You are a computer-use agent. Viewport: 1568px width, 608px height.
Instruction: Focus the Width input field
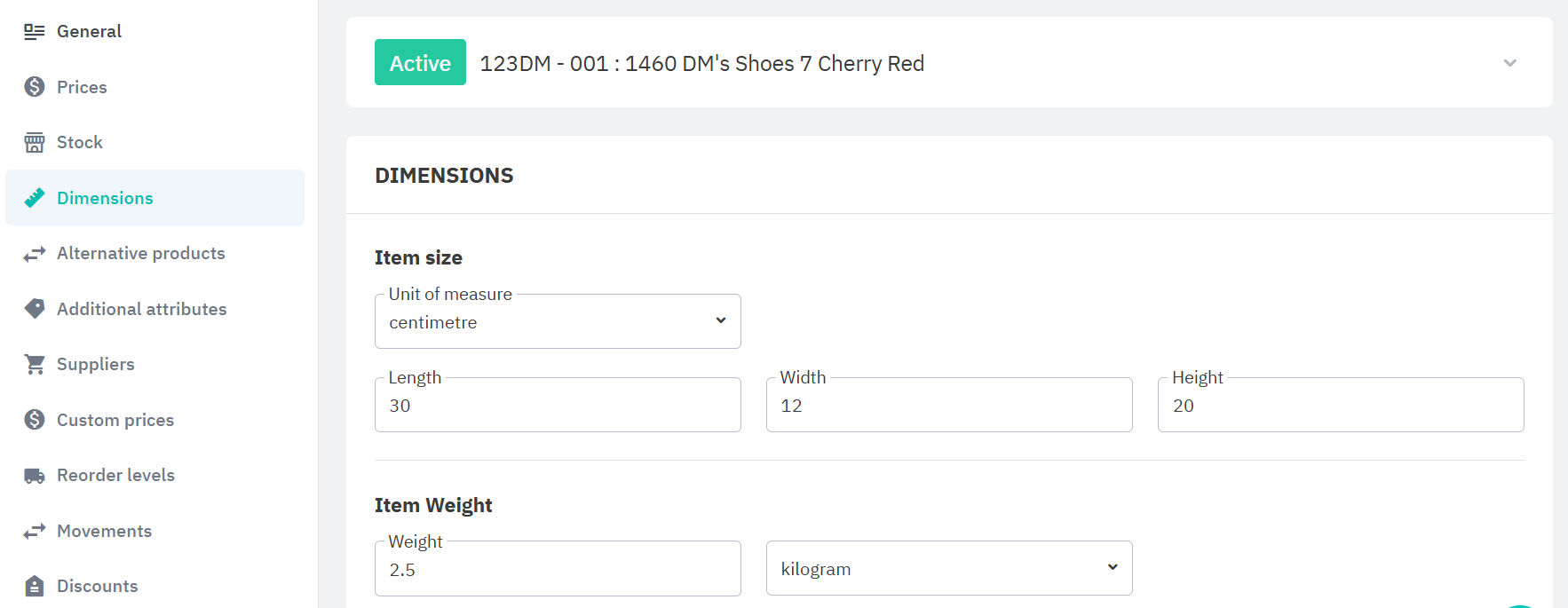point(949,405)
